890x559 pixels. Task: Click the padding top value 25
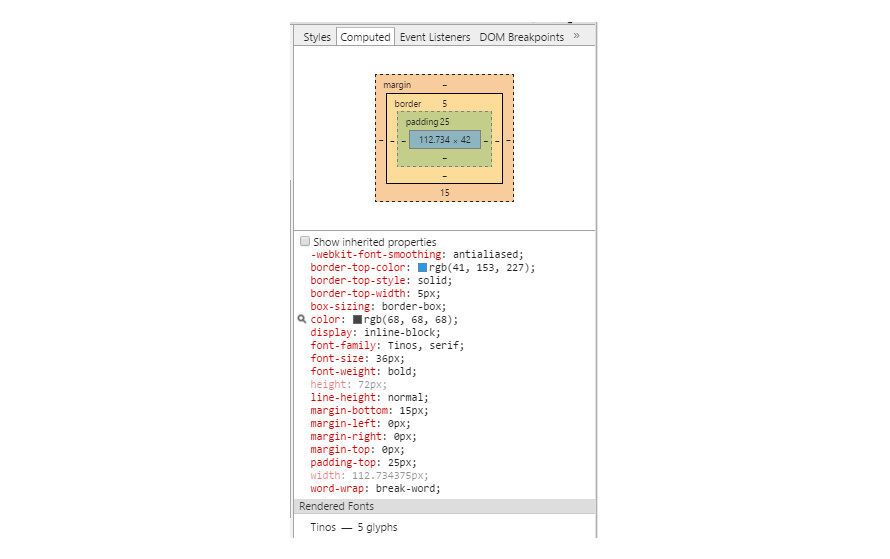coord(444,122)
